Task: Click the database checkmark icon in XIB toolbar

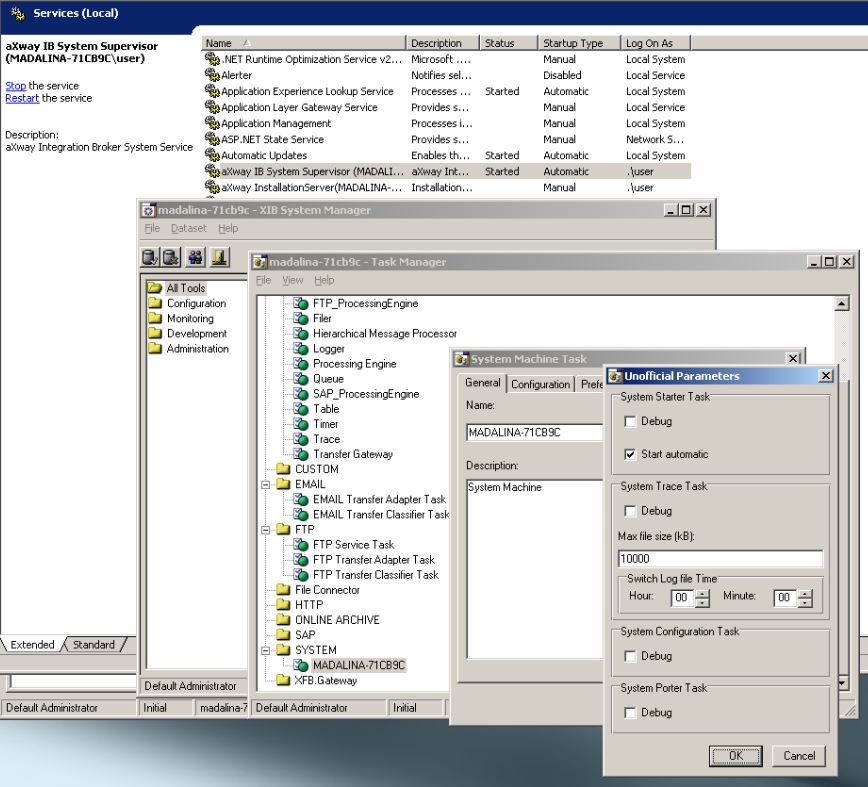Action: pyautogui.click(x=150, y=257)
